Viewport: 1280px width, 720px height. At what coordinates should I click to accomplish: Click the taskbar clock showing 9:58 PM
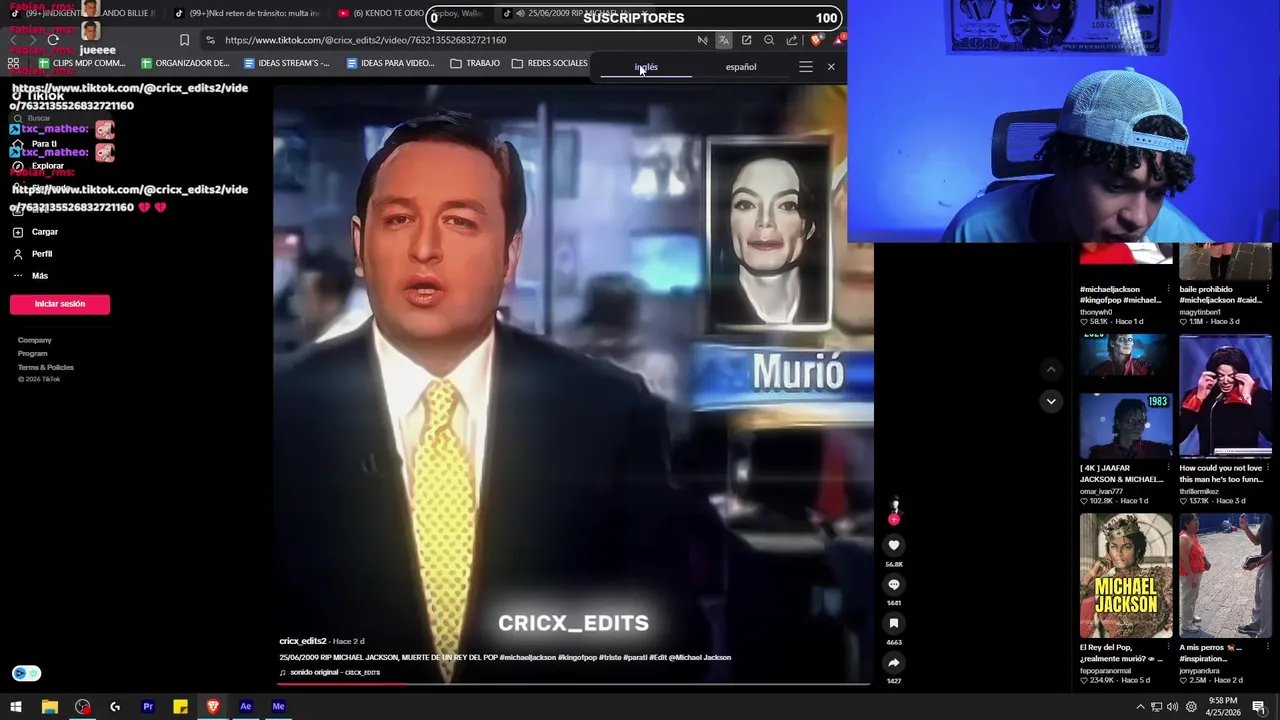[x=1223, y=707]
